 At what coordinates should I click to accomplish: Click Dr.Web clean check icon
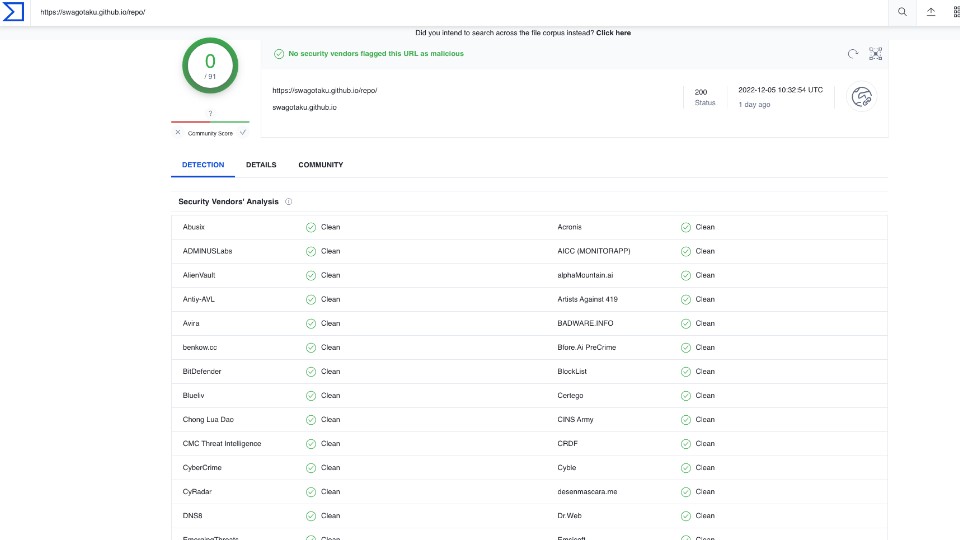click(x=685, y=516)
